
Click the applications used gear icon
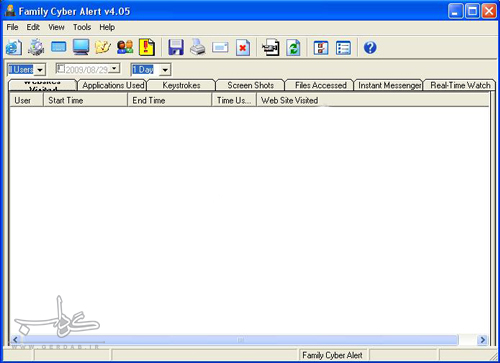(x=36, y=47)
